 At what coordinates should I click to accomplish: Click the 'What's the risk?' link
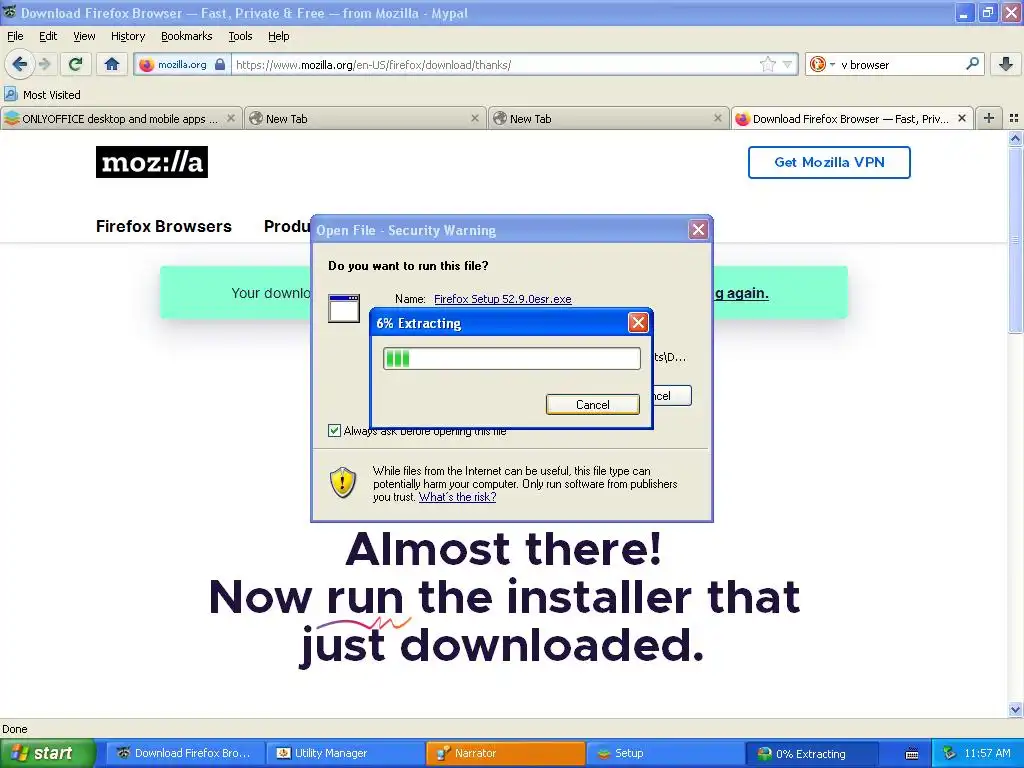tap(457, 497)
